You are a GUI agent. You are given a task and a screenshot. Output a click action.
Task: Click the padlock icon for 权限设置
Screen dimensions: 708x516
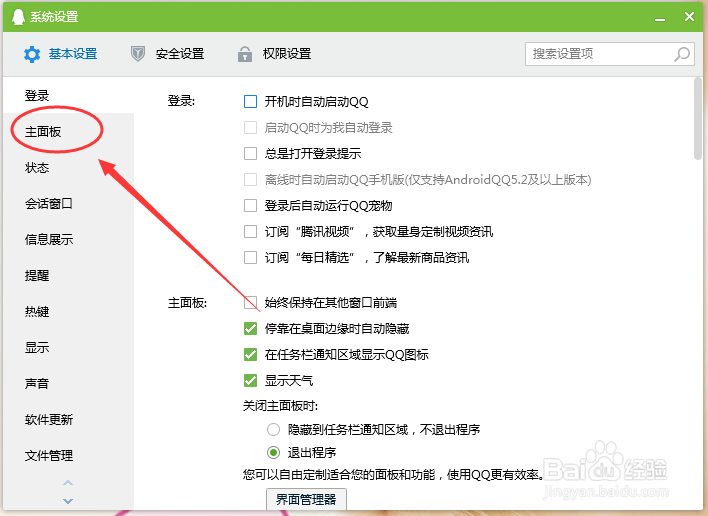point(245,54)
